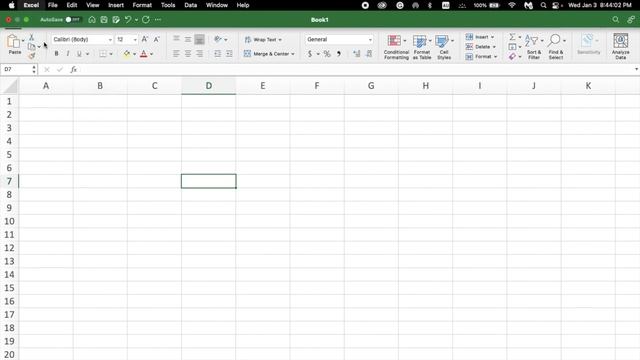Click Wrap Text button
This screenshot has width=640, height=360.
(263, 40)
